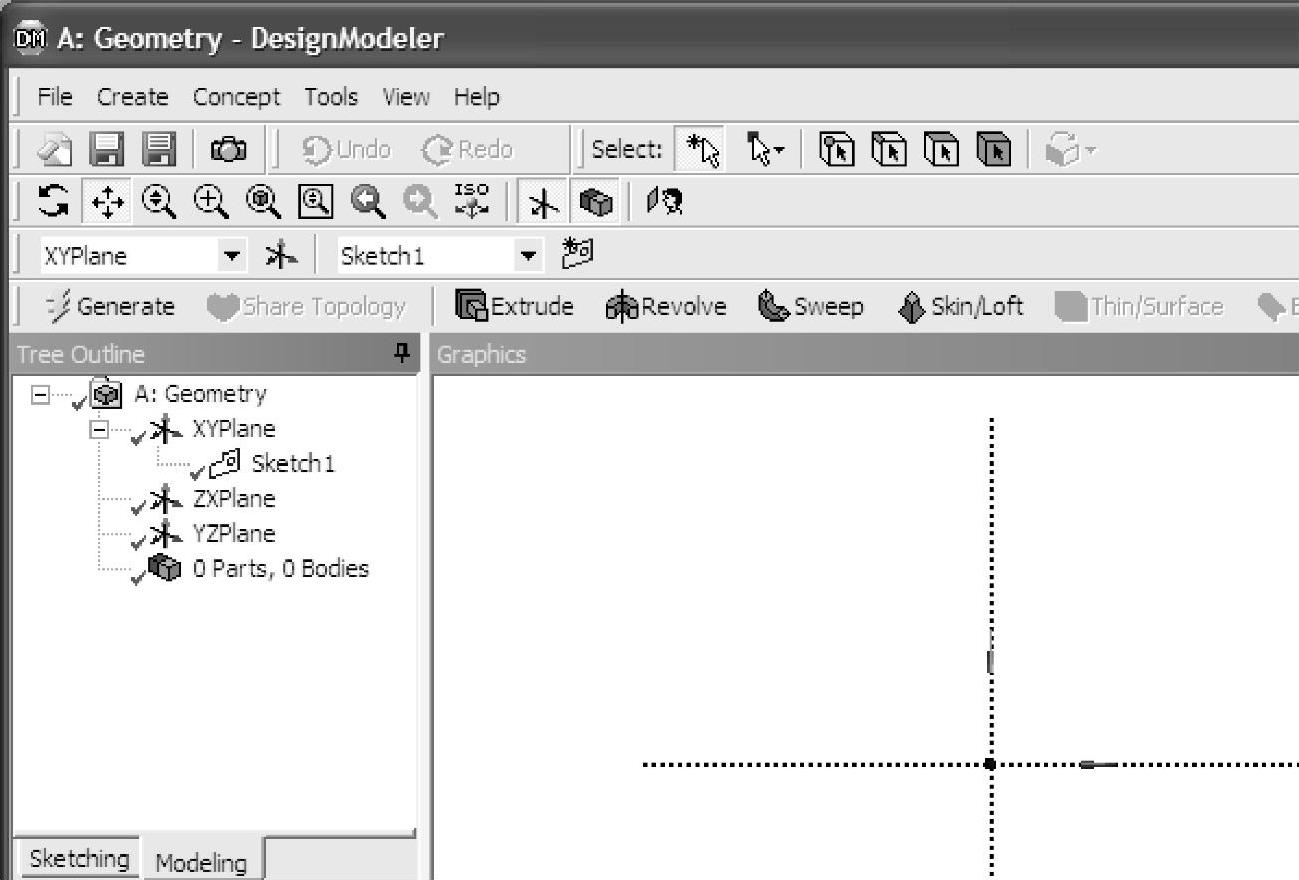
Task: Activate the Rotate view tool
Action: pyautogui.click(x=54, y=204)
